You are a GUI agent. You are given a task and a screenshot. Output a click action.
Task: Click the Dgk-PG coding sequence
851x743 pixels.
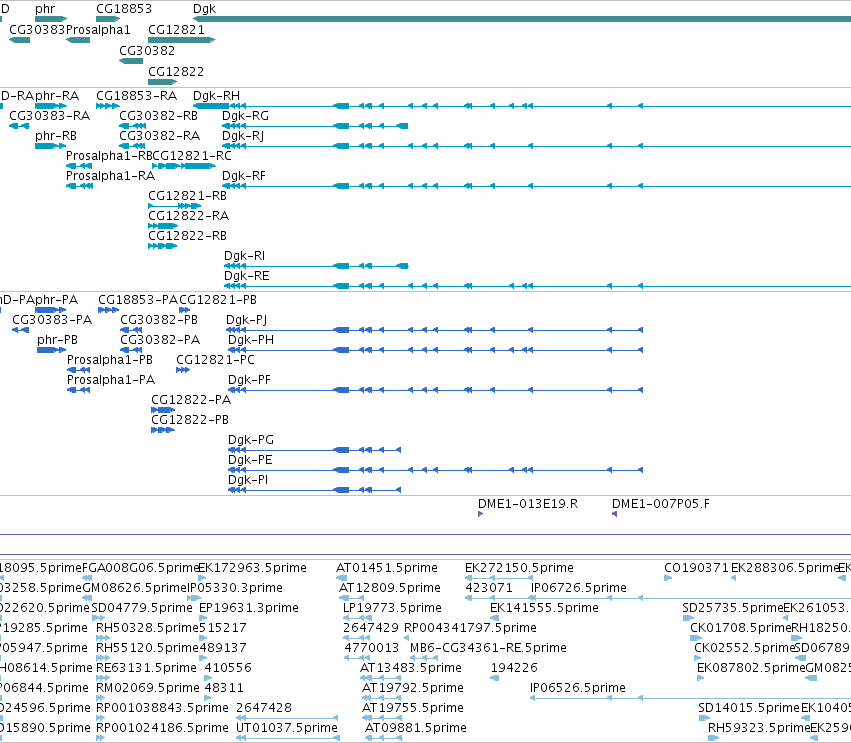tap(315, 450)
